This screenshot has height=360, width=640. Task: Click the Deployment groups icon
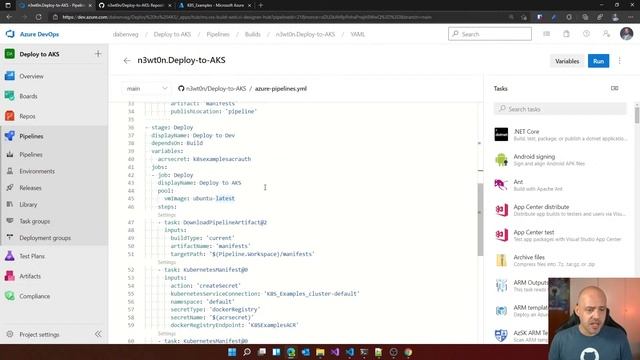click(10, 238)
